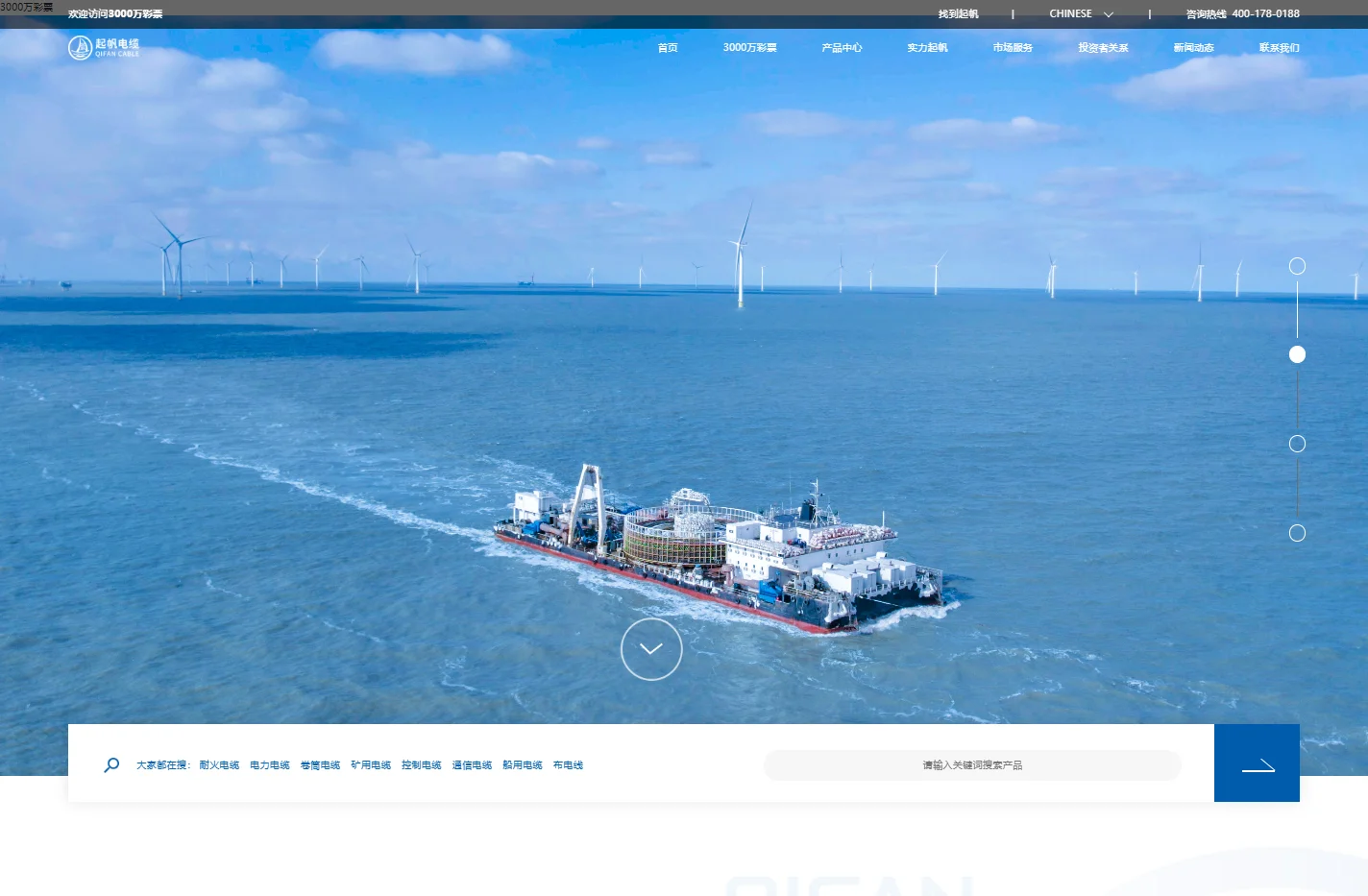Viewport: 1368px width, 896px height.
Task: Open the 3000万彩票 navigation item
Action: pos(750,48)
